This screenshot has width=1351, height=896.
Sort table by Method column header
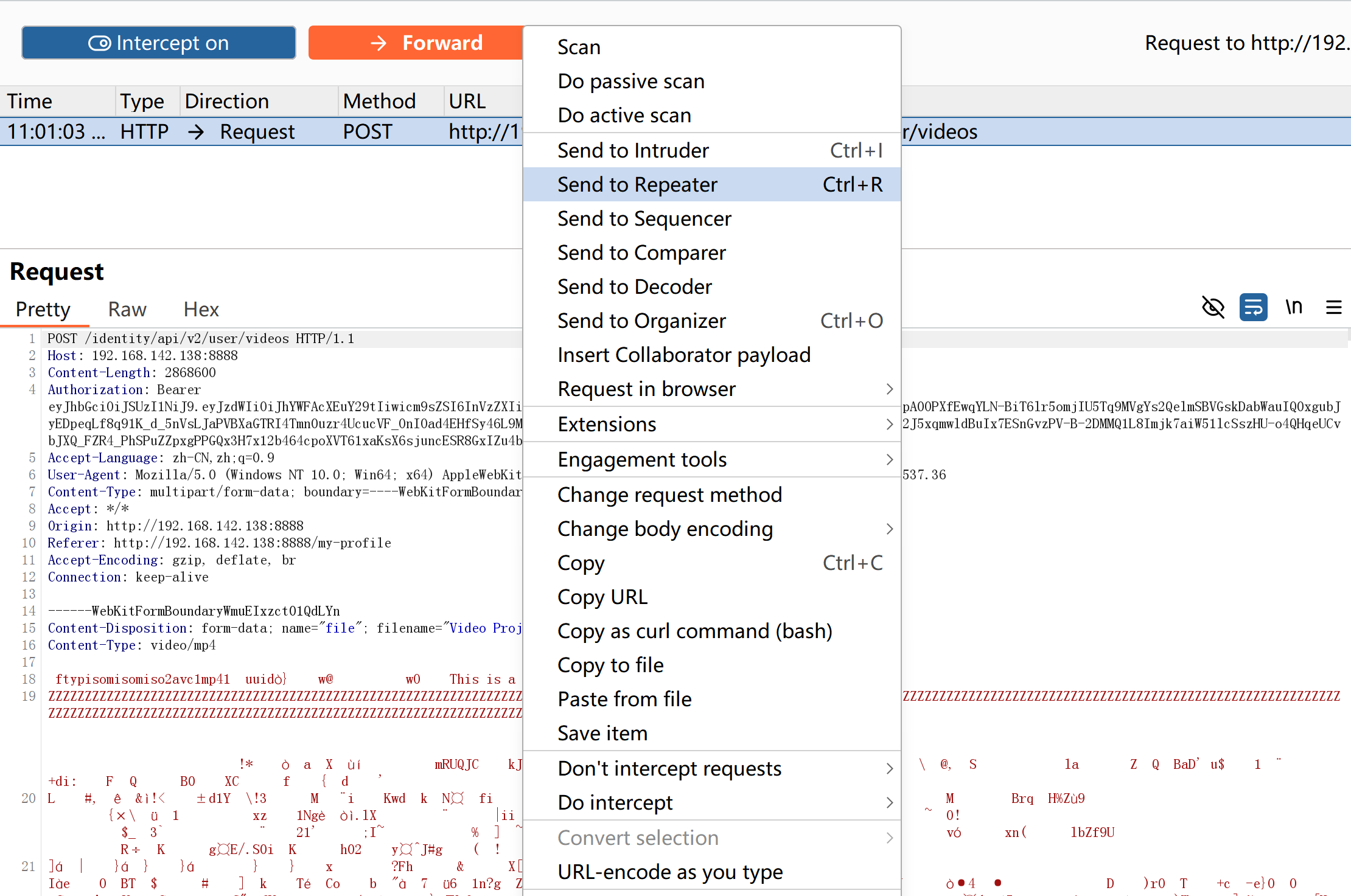379,101
